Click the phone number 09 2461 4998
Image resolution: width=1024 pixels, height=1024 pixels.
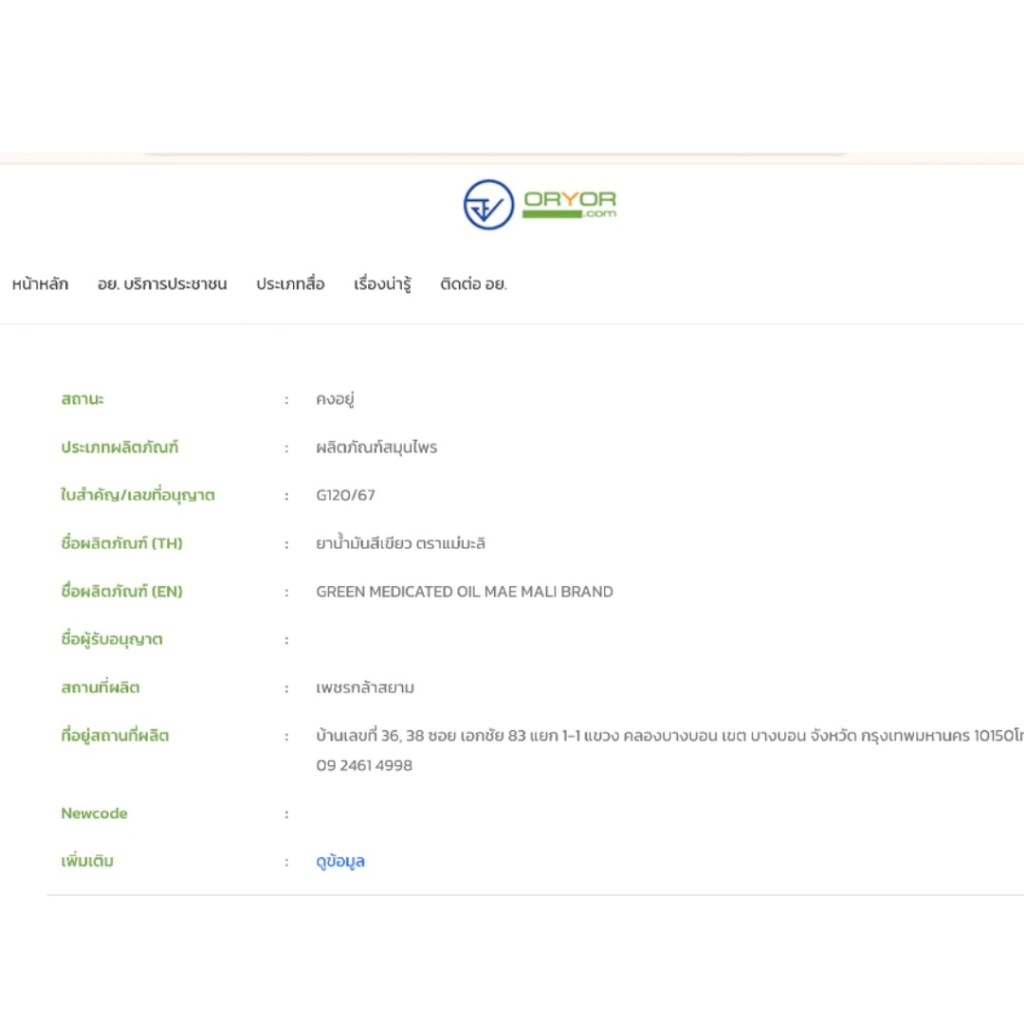[x=364, y=765]
